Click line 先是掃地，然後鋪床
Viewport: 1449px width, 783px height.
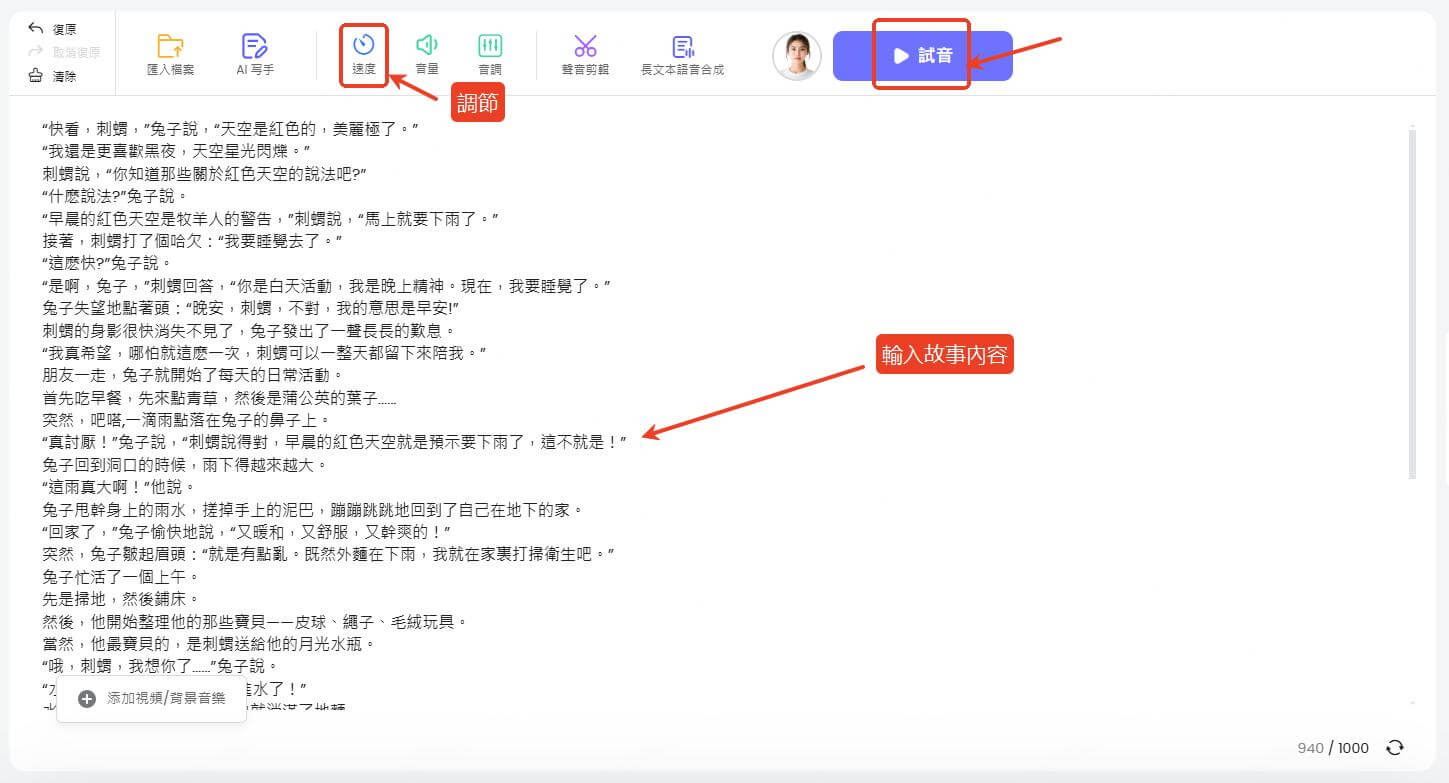[x=120, y=599]
